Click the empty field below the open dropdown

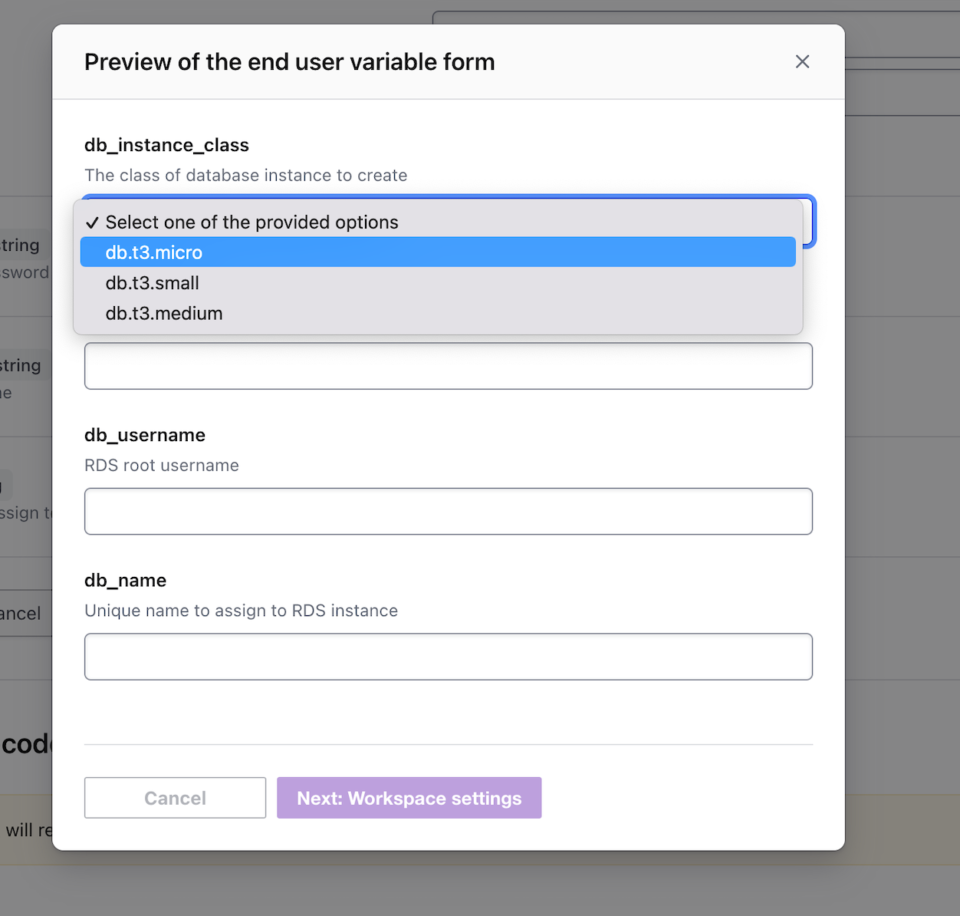(448, 365)
